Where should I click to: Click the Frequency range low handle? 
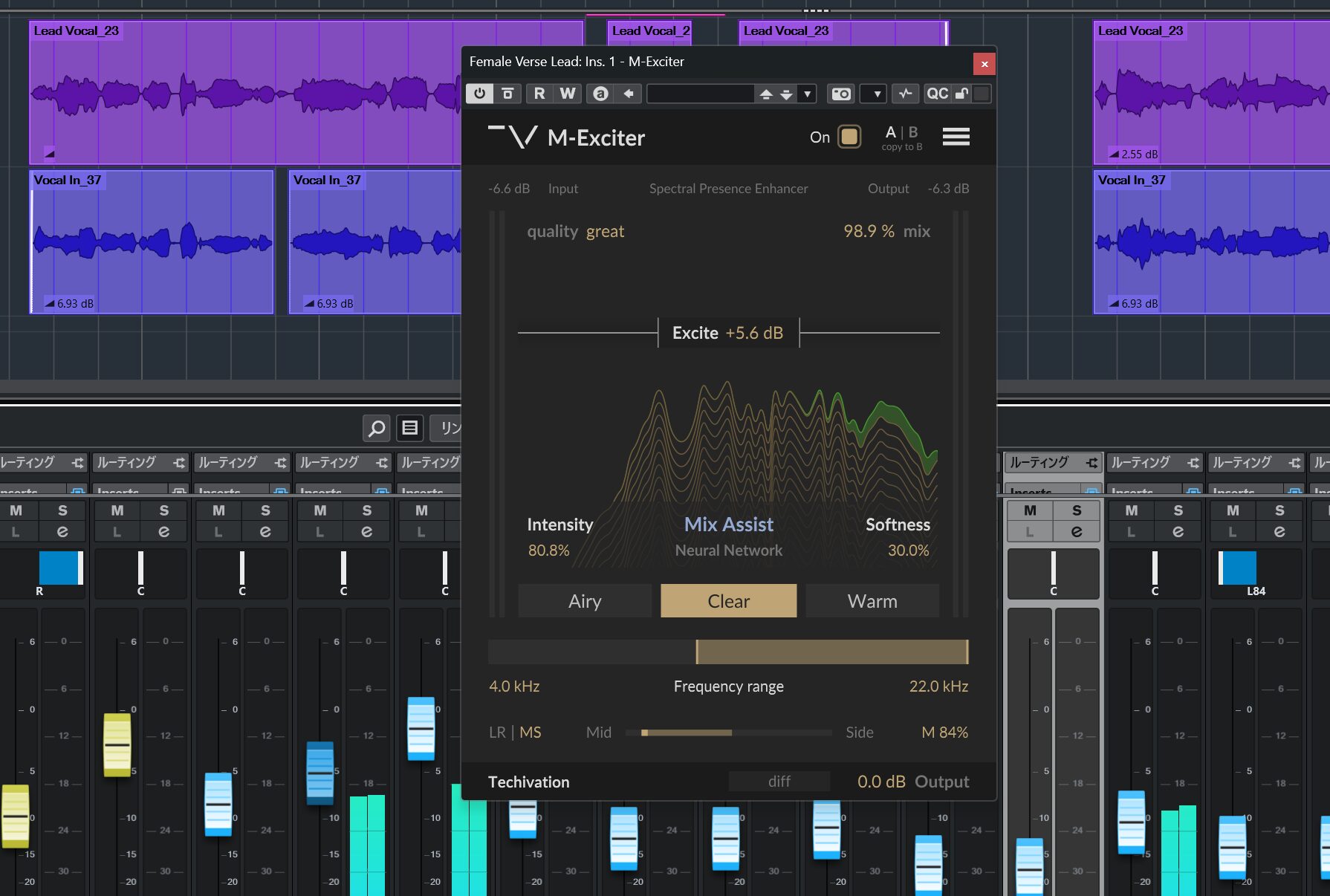click(696, 652)
